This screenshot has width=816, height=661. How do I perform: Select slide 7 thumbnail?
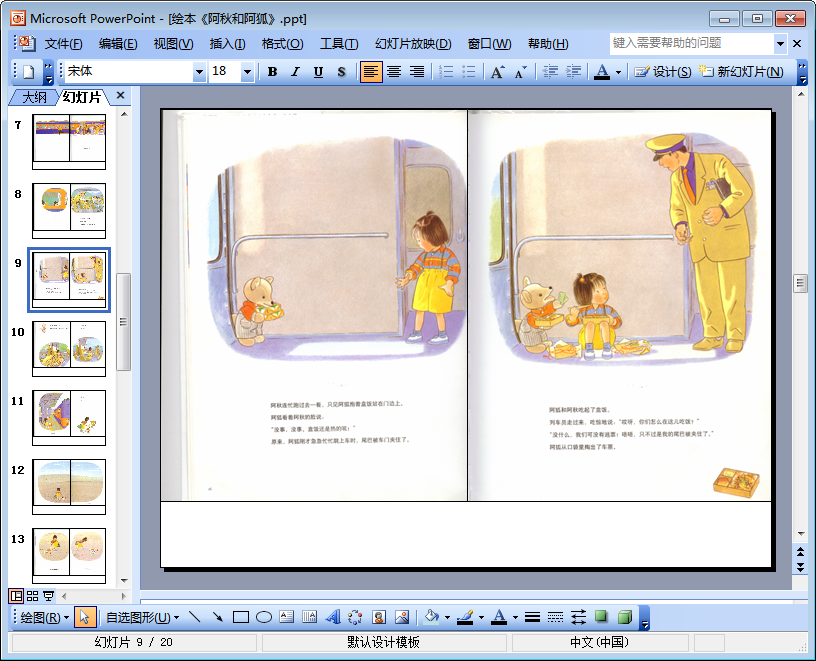(69, 142)
